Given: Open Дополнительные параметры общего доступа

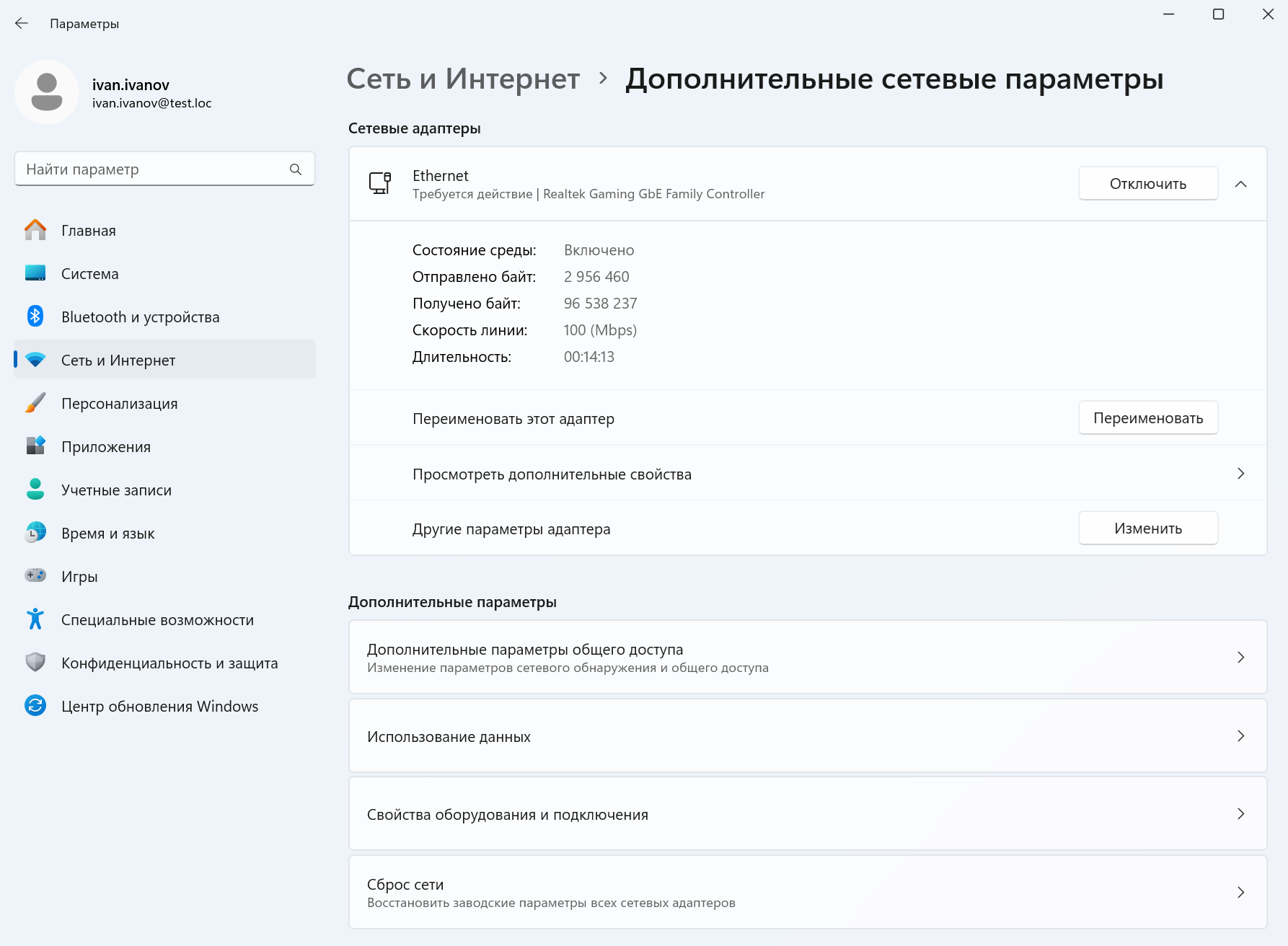Looking at the screenshot, I should [808, 657].
